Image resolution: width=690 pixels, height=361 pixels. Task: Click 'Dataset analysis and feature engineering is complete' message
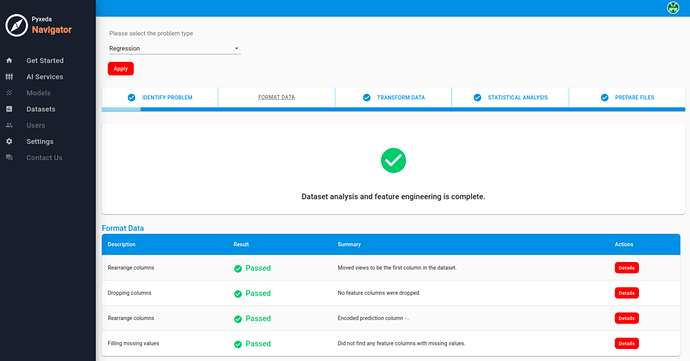click(393, 197)
